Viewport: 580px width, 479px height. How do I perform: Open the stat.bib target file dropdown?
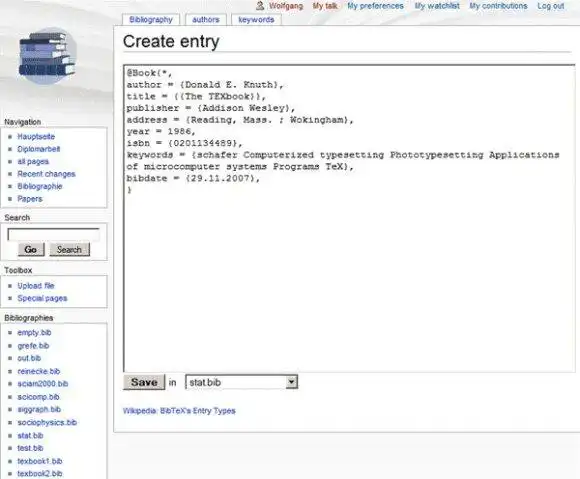pos(242,382)
